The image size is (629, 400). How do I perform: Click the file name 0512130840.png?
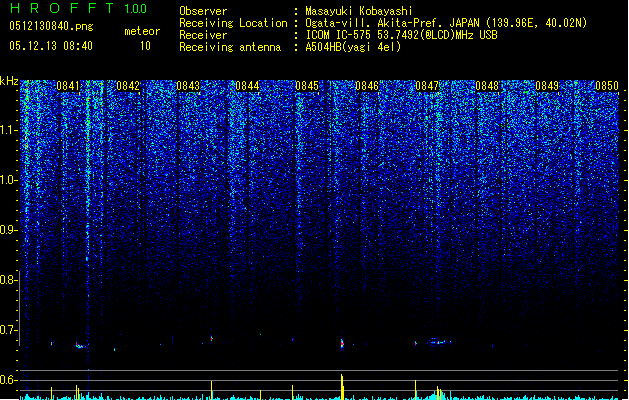[x=51, y=26]
